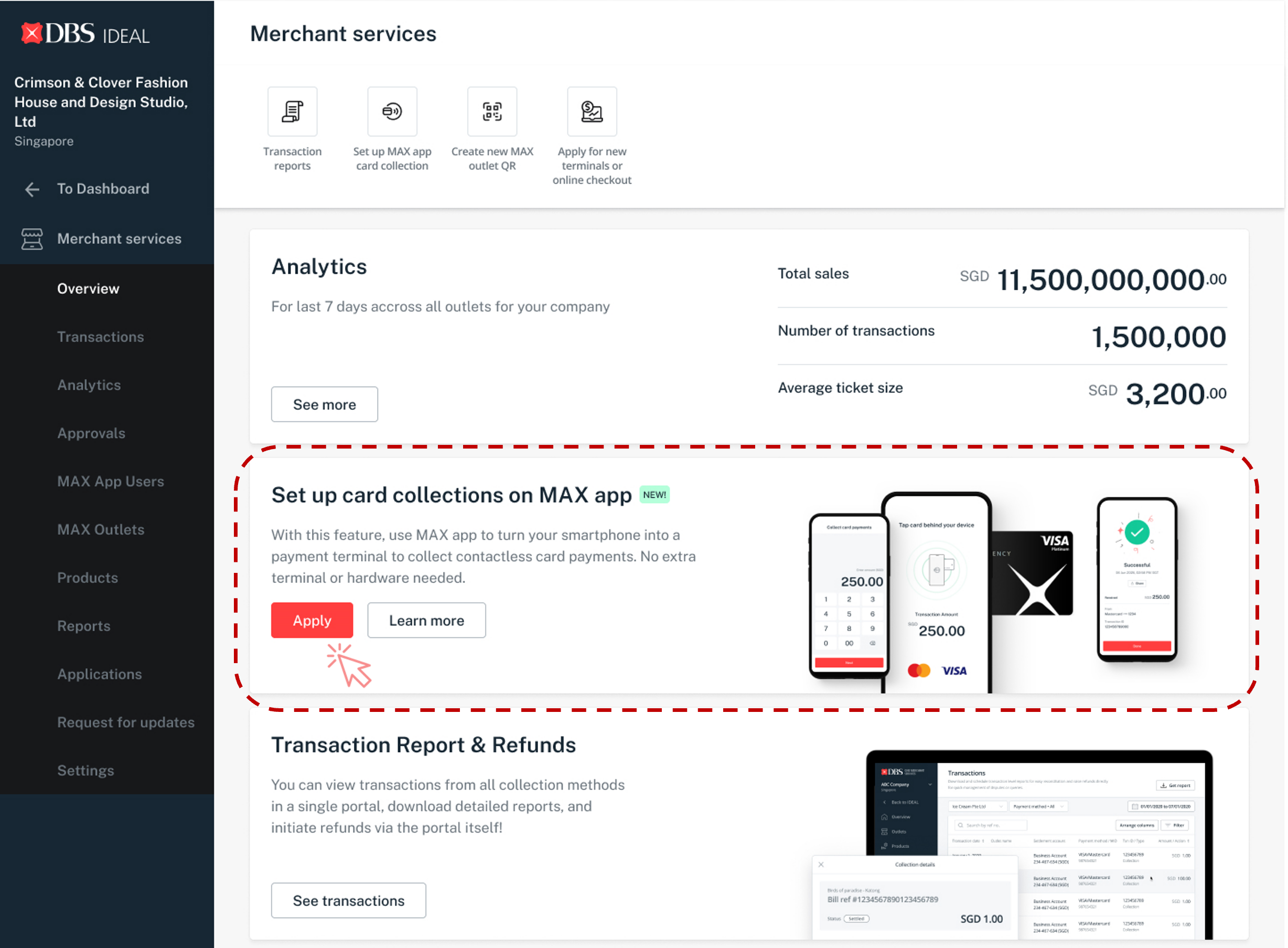Open See more under Analytics
The height and width of the screenshot is (948, 1288).
[324, 404]
